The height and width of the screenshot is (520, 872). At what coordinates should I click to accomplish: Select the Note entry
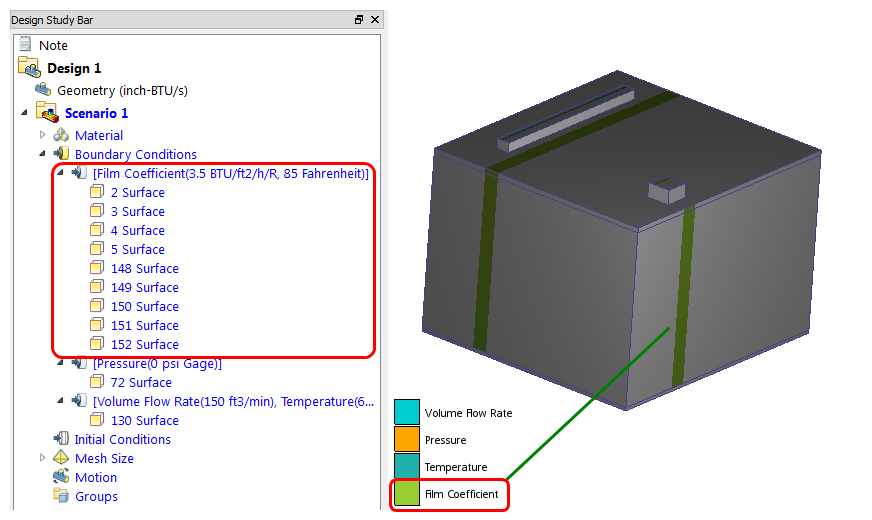click(x=53, y=45)
